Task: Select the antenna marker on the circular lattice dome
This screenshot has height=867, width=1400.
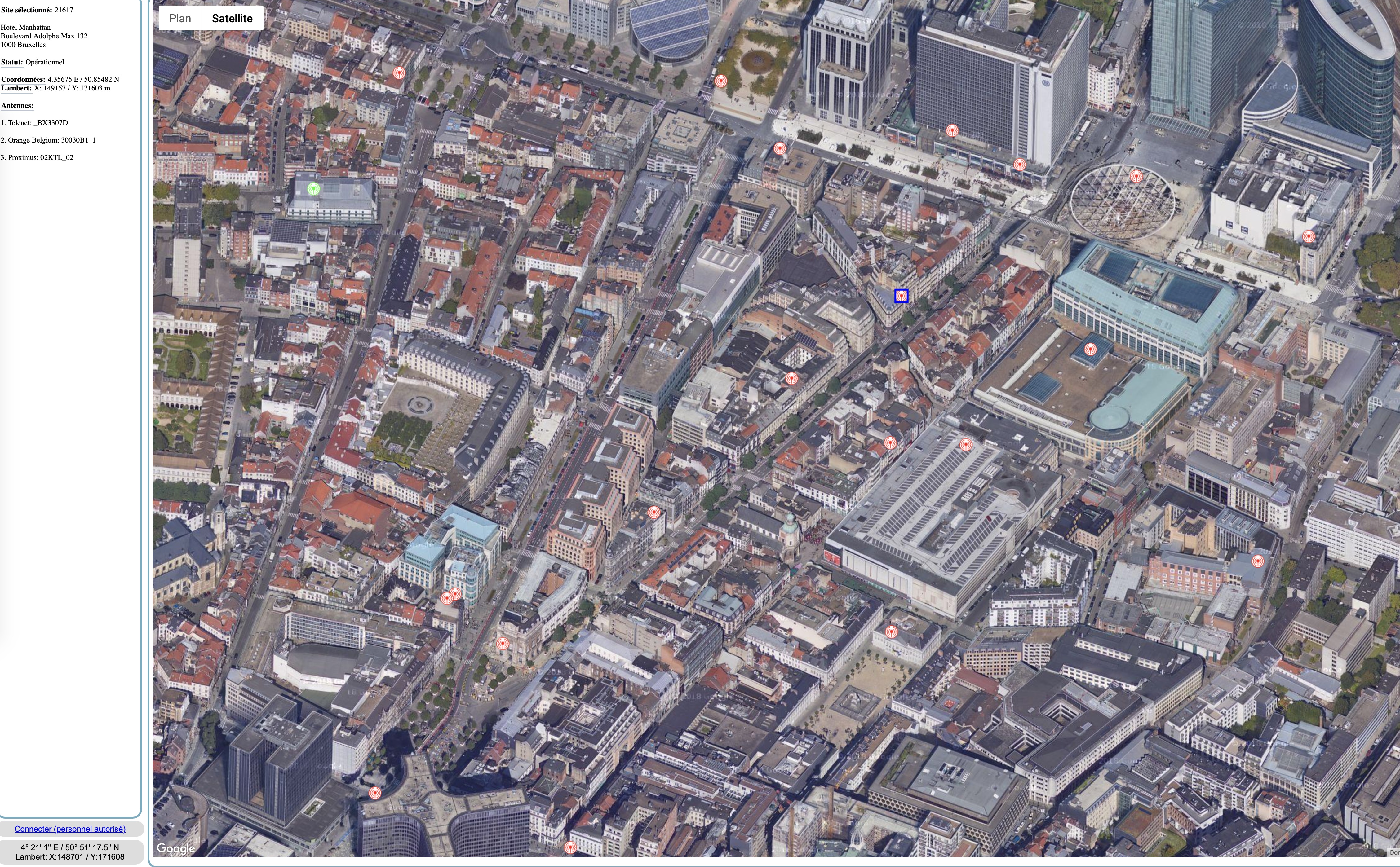Action: [1136, 176]
